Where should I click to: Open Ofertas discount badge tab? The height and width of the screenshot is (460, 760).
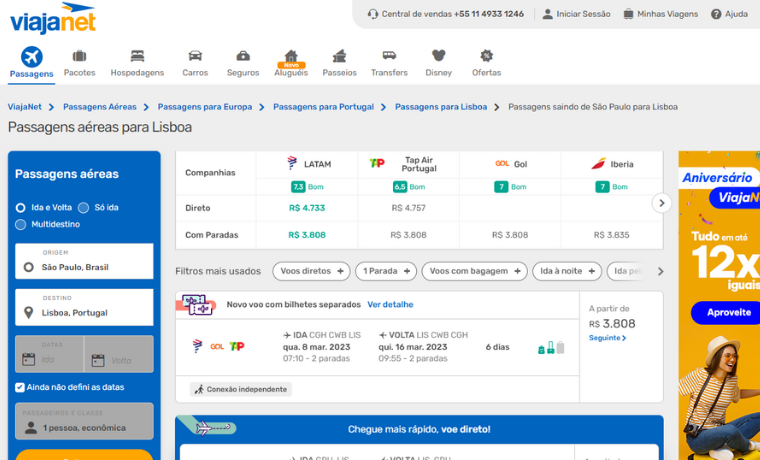(487, 63)
